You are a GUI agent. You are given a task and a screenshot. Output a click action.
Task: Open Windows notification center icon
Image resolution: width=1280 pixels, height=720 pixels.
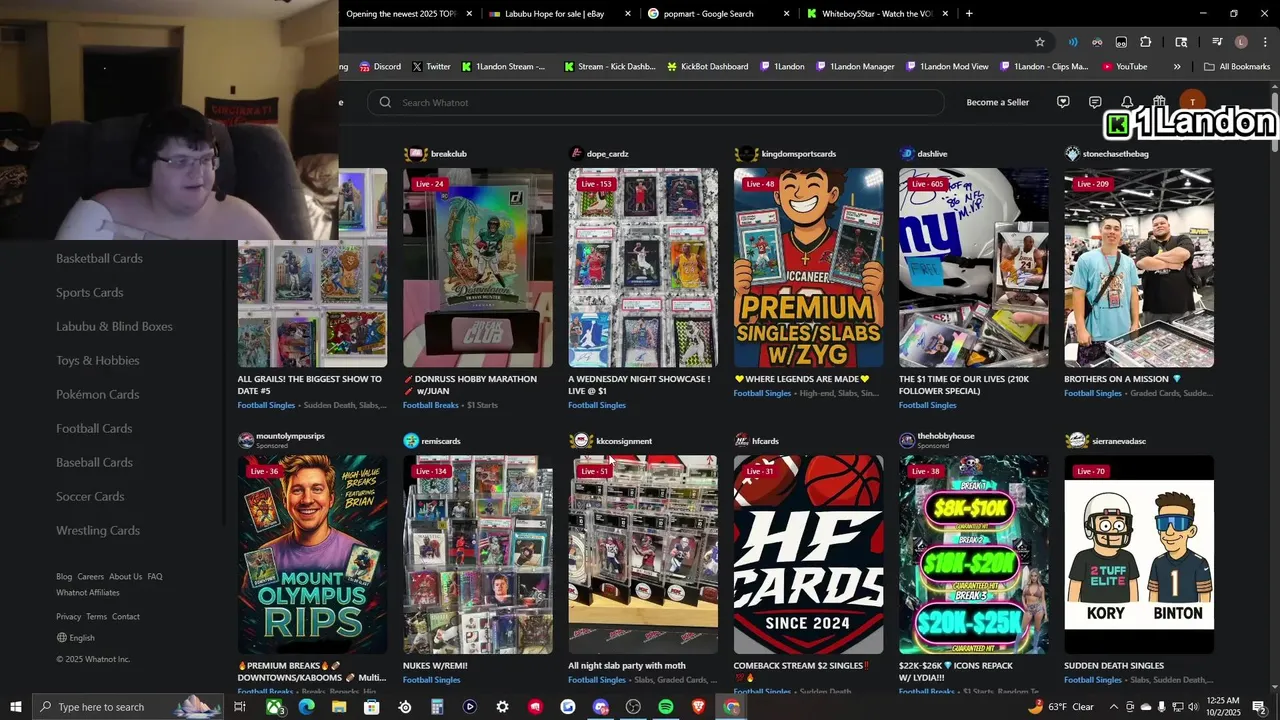tap(1259, 707)
